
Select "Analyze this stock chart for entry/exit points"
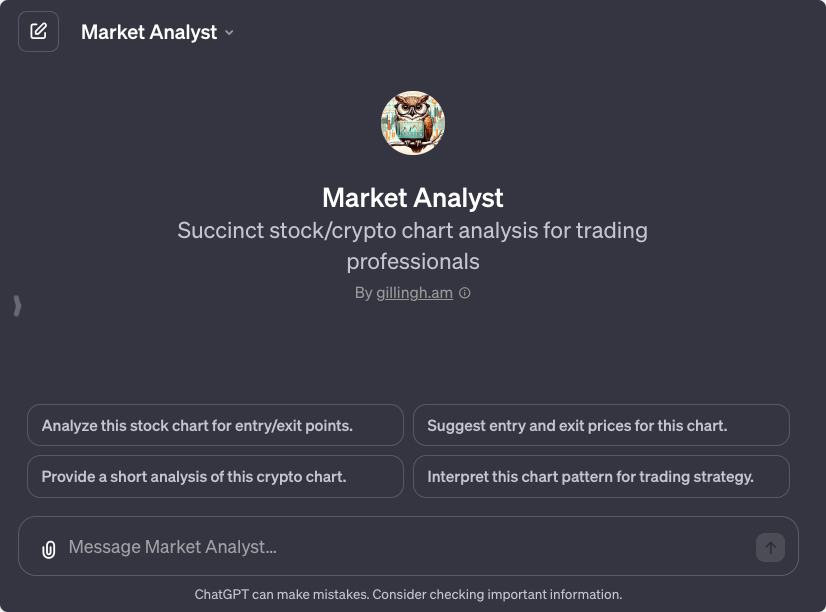coord(216,425)
